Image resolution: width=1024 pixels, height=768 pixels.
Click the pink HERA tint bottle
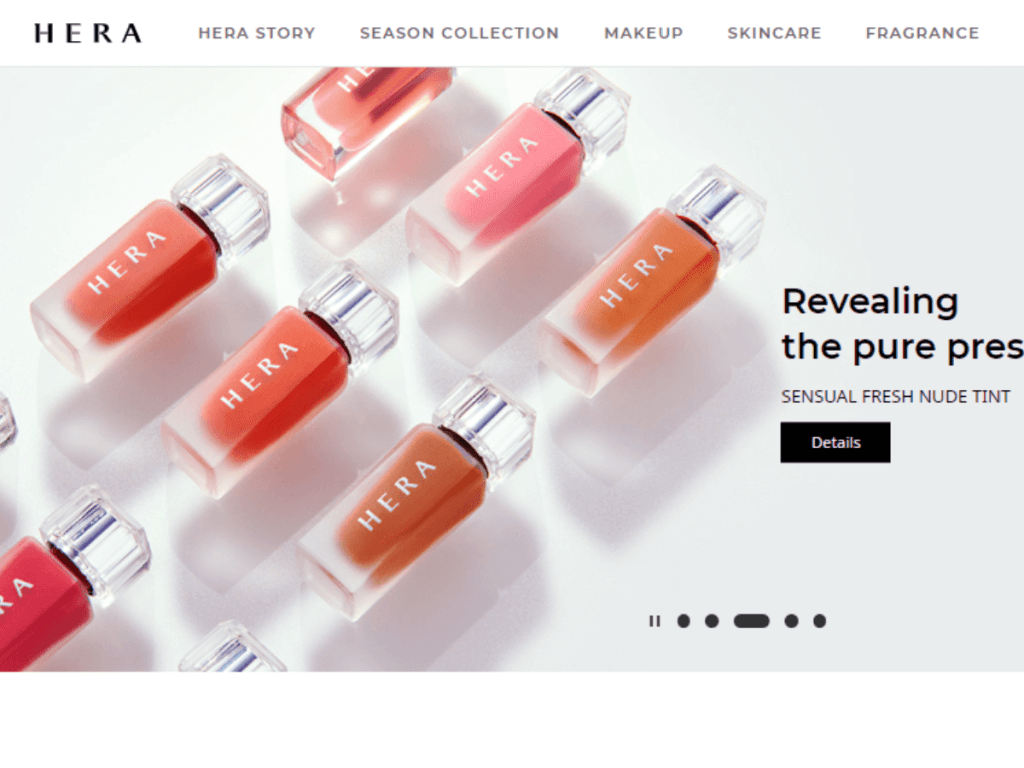516,176
